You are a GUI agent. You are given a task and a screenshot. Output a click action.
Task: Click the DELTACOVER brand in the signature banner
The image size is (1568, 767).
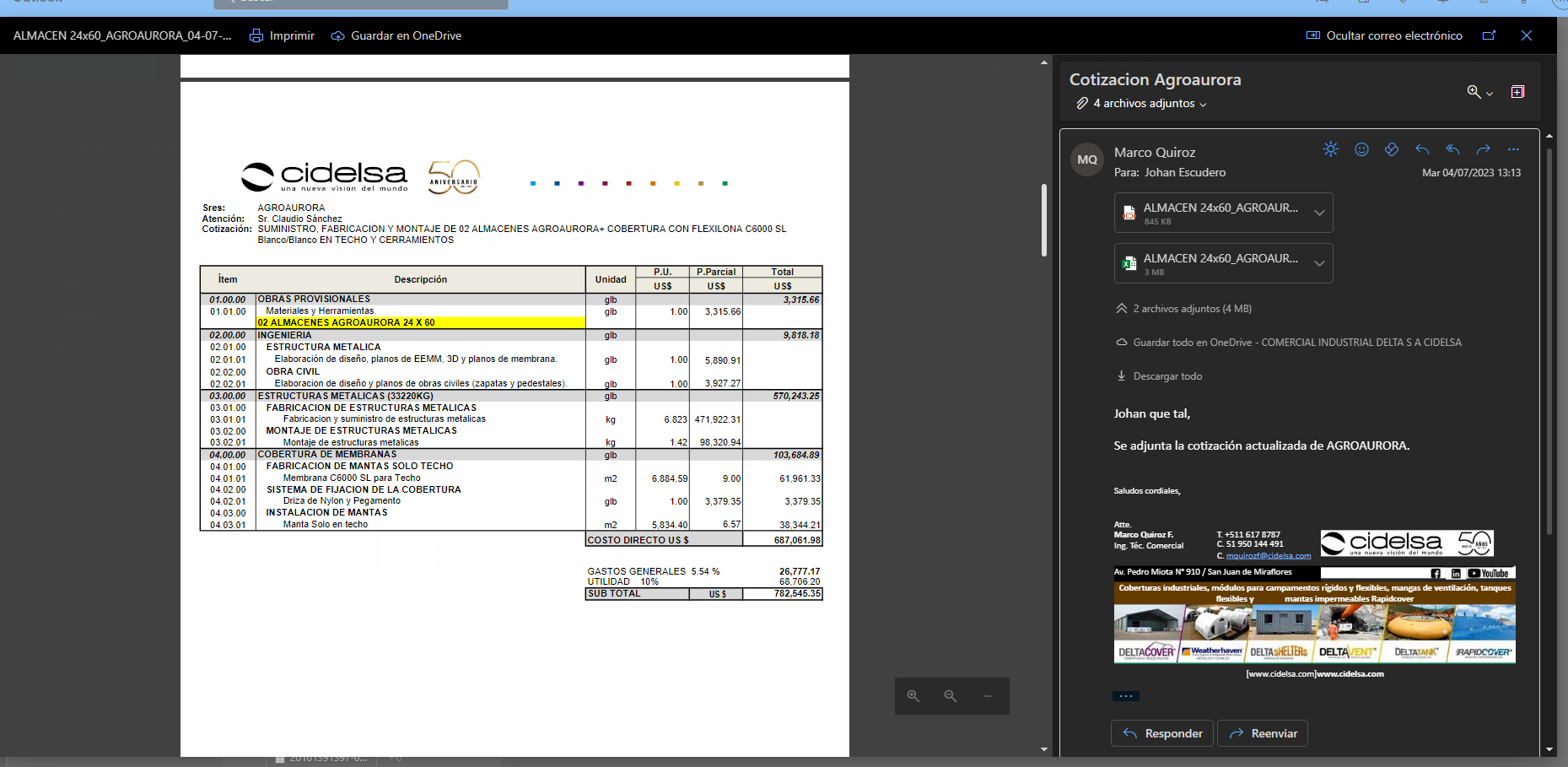pyautogui.click(x=1146, y=652)
